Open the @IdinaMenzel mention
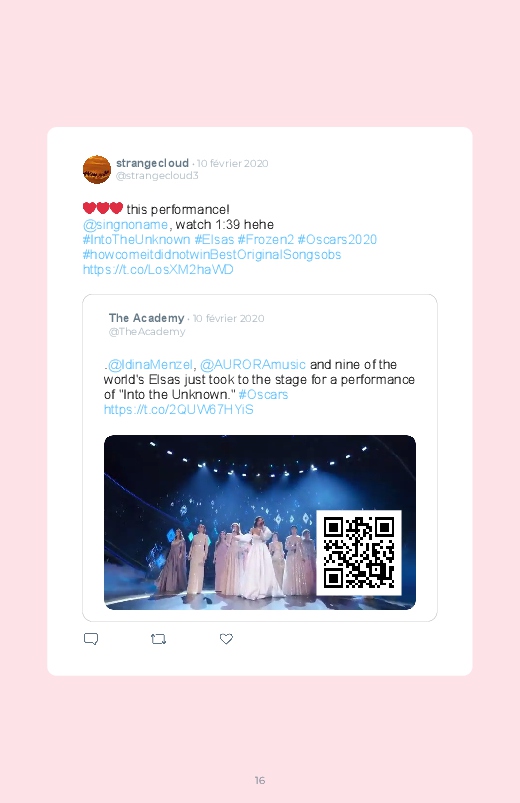The image size is (520, 803). (150, 365)
